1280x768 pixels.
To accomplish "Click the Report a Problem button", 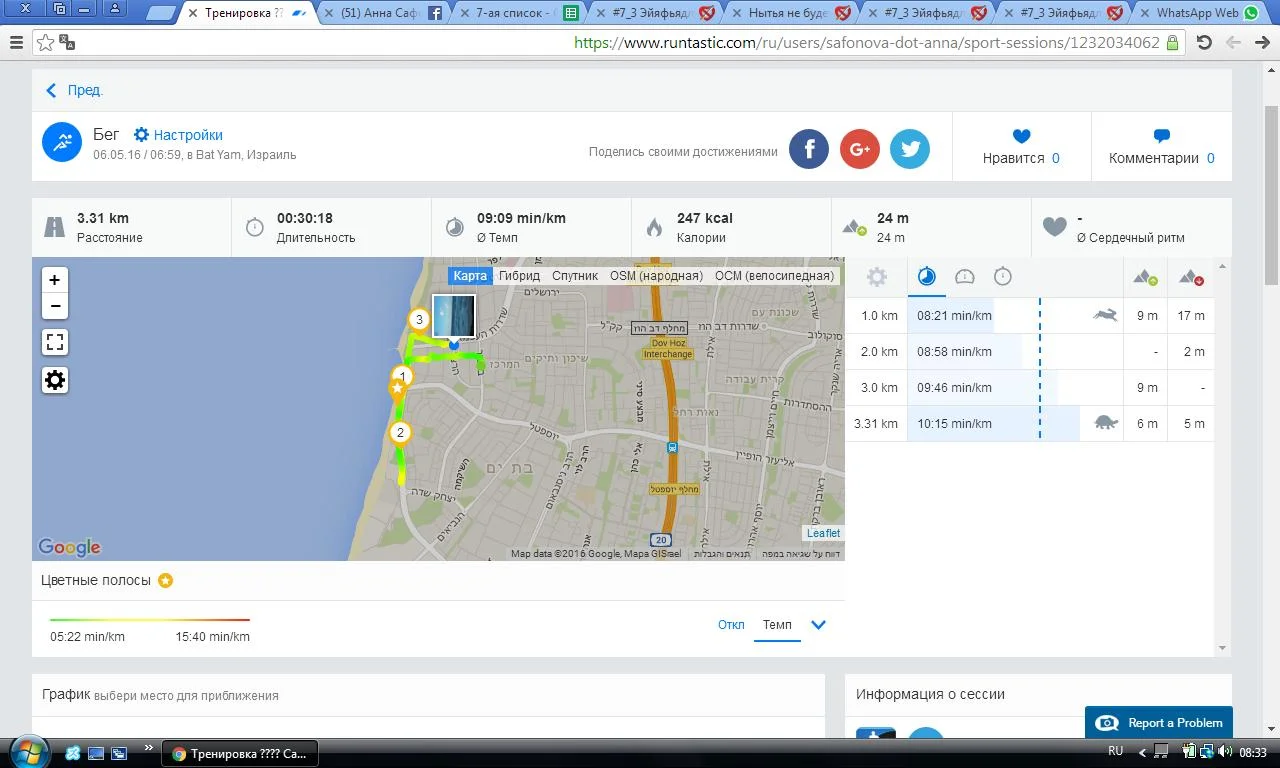I will click(x=1158, y=723).
